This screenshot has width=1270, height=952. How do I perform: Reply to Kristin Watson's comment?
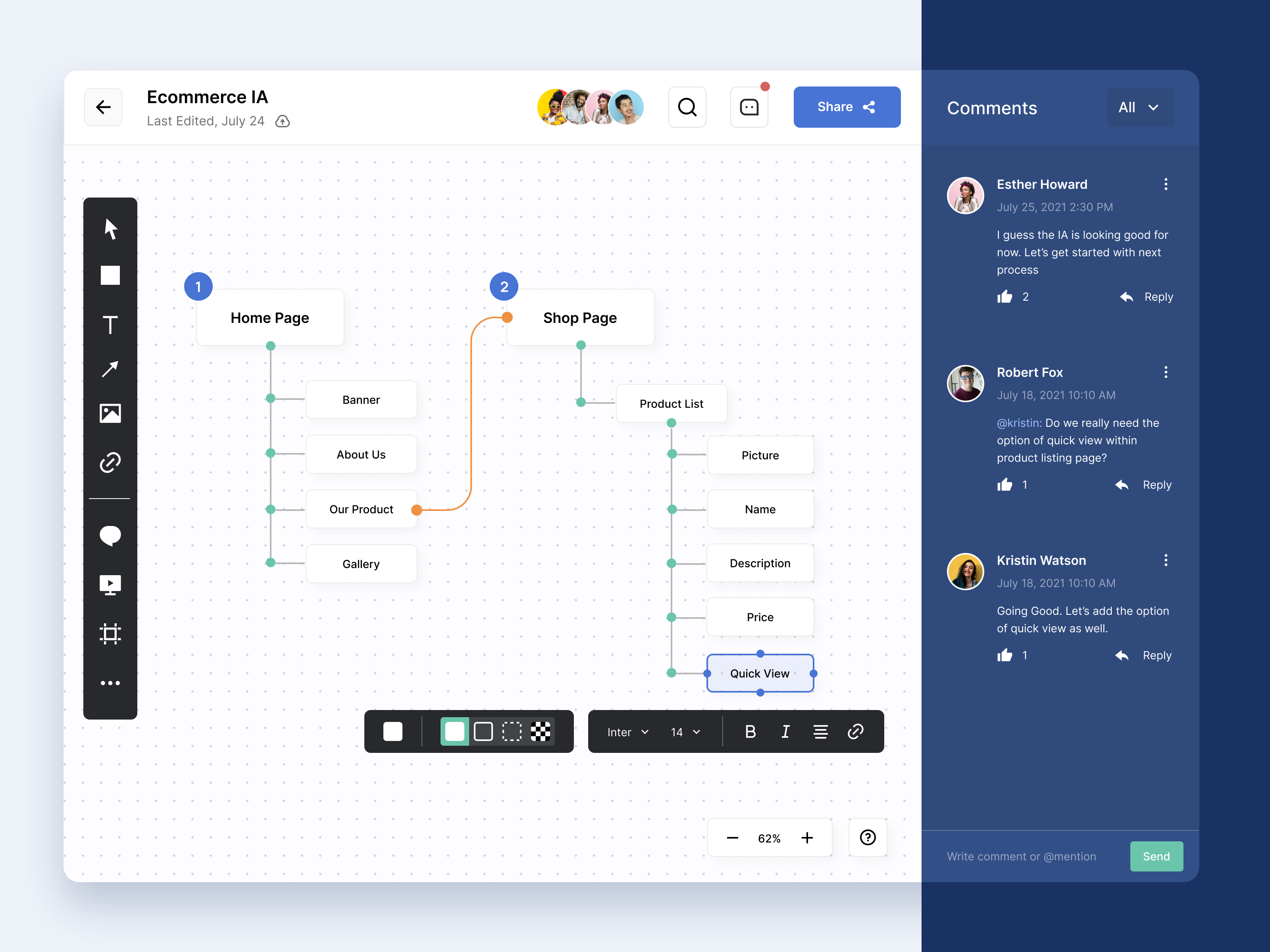(x=1144, y=655)
